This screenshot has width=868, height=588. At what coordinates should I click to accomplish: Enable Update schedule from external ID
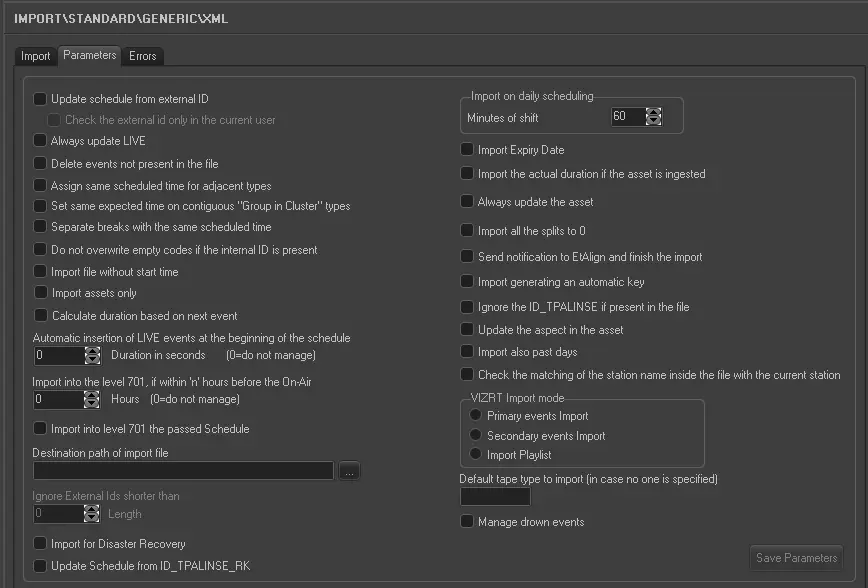click(x=40, y=99)
